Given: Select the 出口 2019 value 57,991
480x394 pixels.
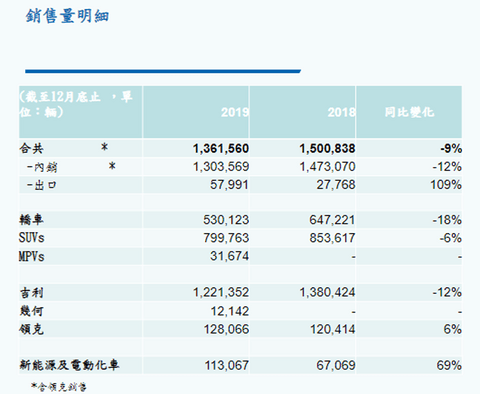Looking at the screenshot, I should 229,185.
